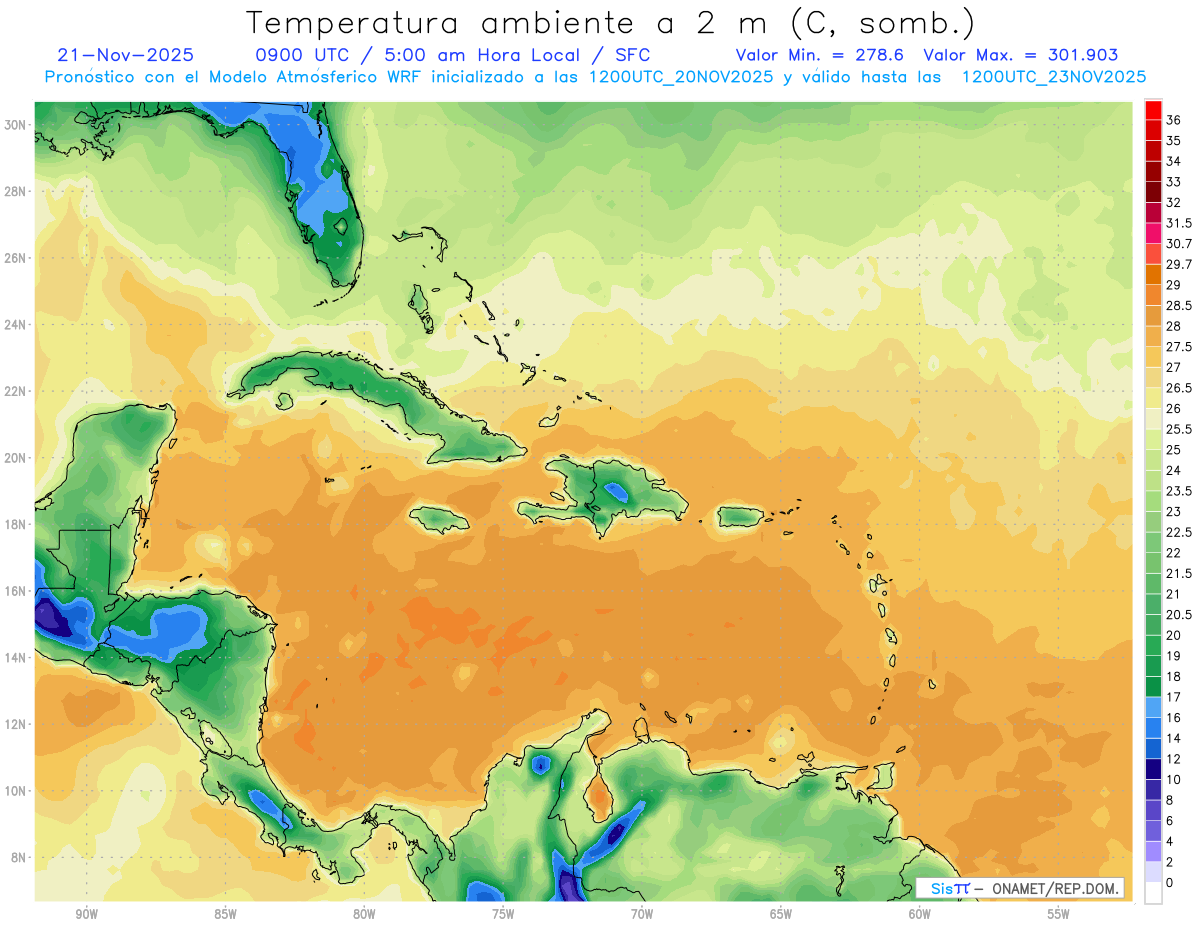Click the bottom white colorbar swatch below 0
This screenshot has width=1200, height=927.
point(1153,894)
